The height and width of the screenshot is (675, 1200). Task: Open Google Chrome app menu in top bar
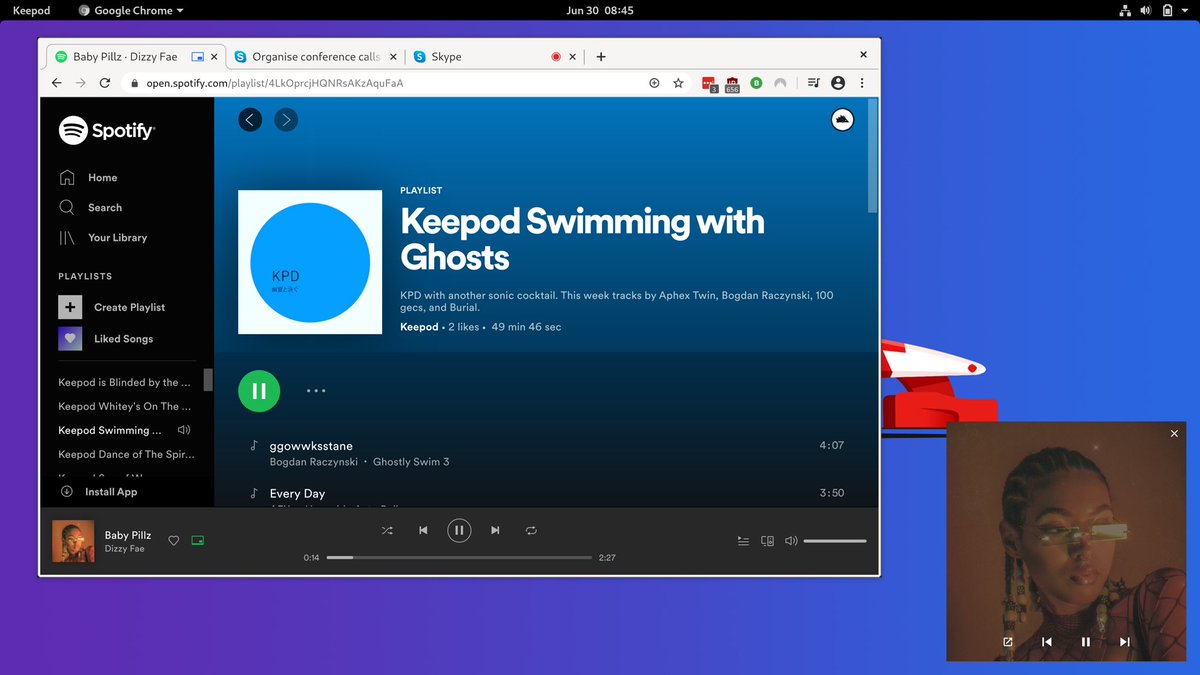(x=131, y=10)
